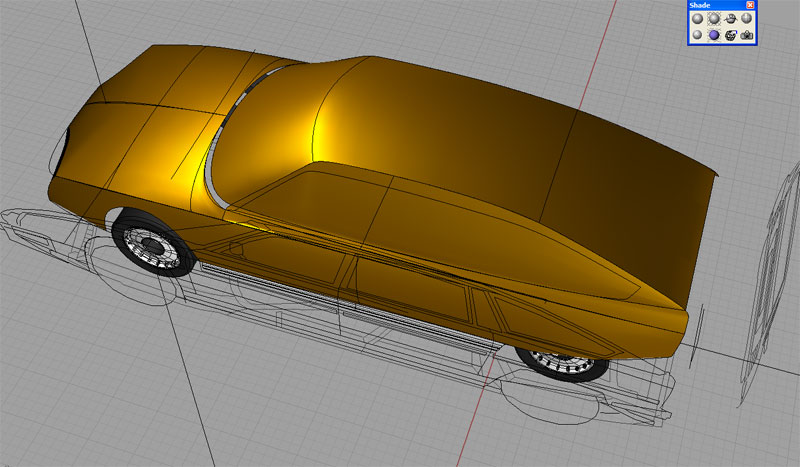
Task: Click the small gray sphere in bottom row
Action: (x=697, y=35)
